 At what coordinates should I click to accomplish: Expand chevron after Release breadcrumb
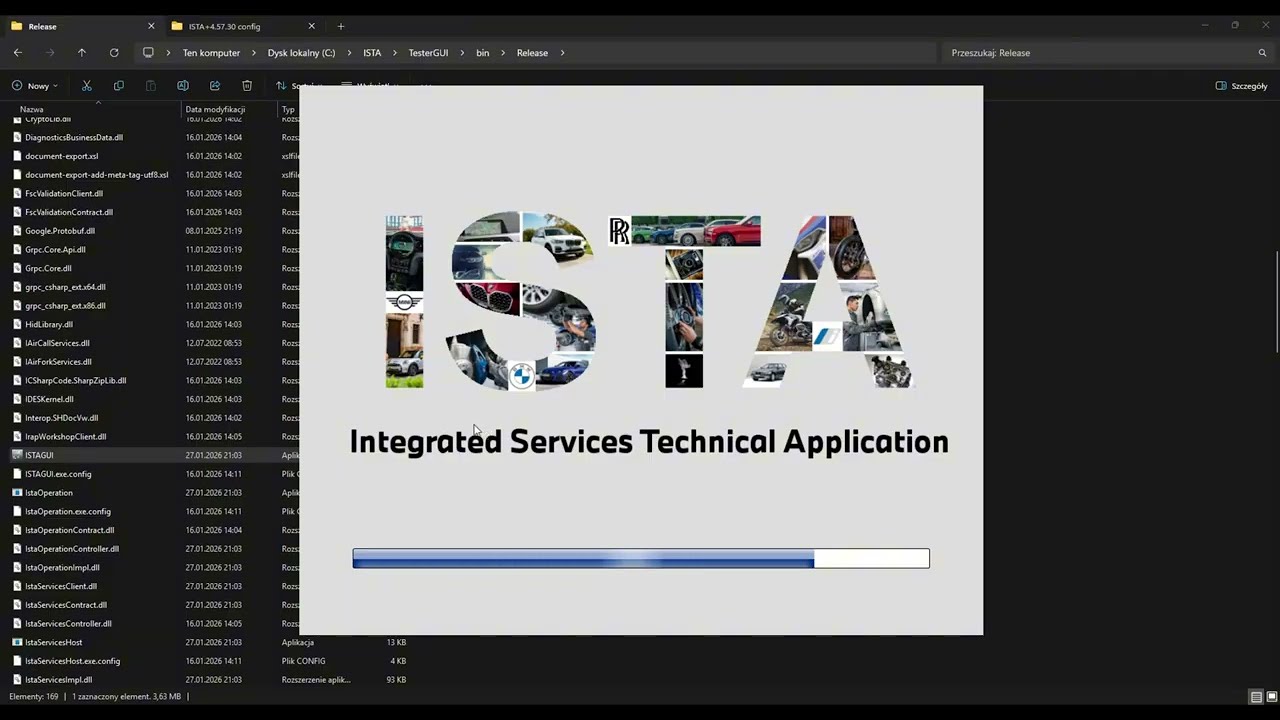[563, 53]
